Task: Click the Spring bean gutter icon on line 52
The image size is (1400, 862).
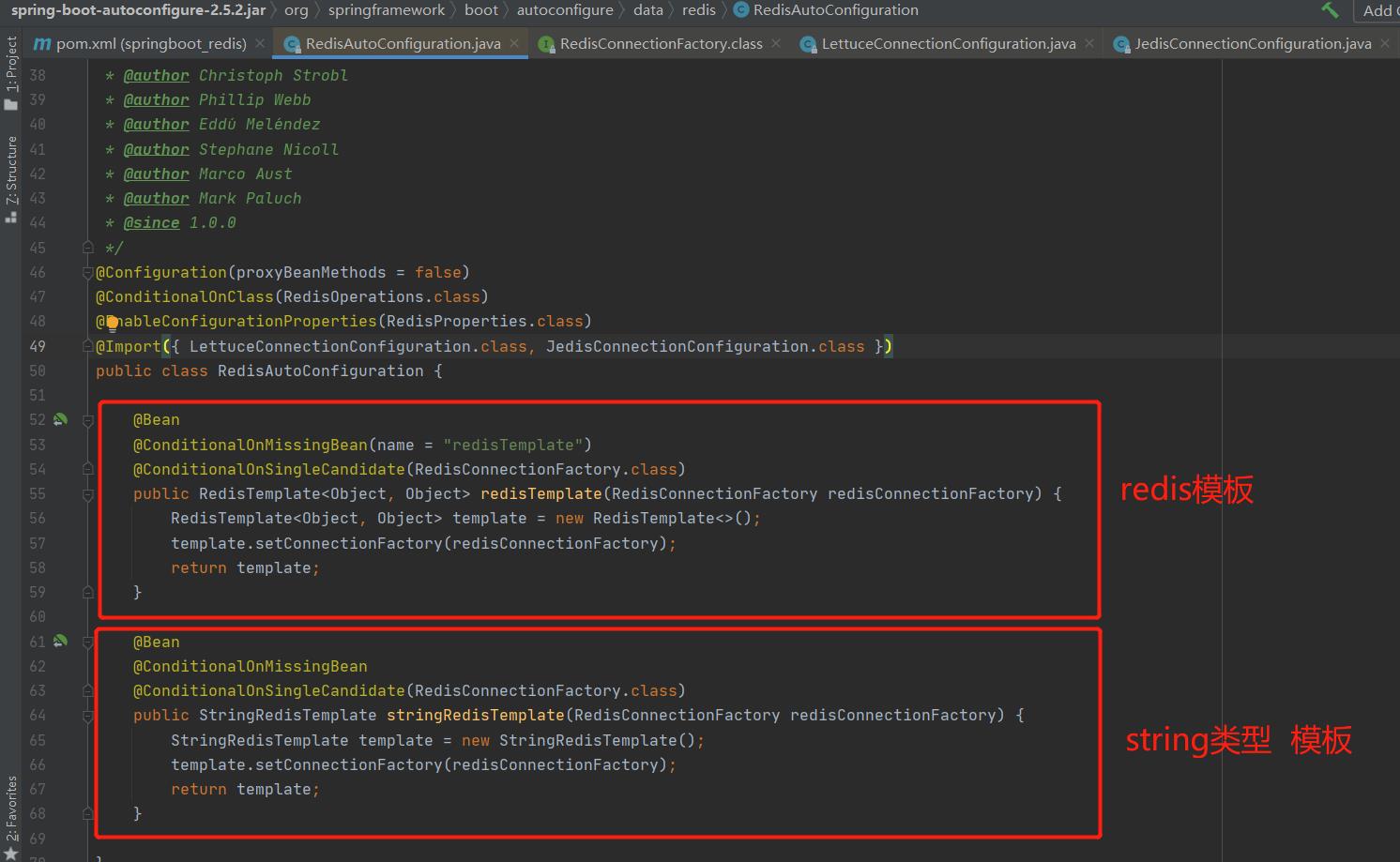Action: tap(60, 419)
